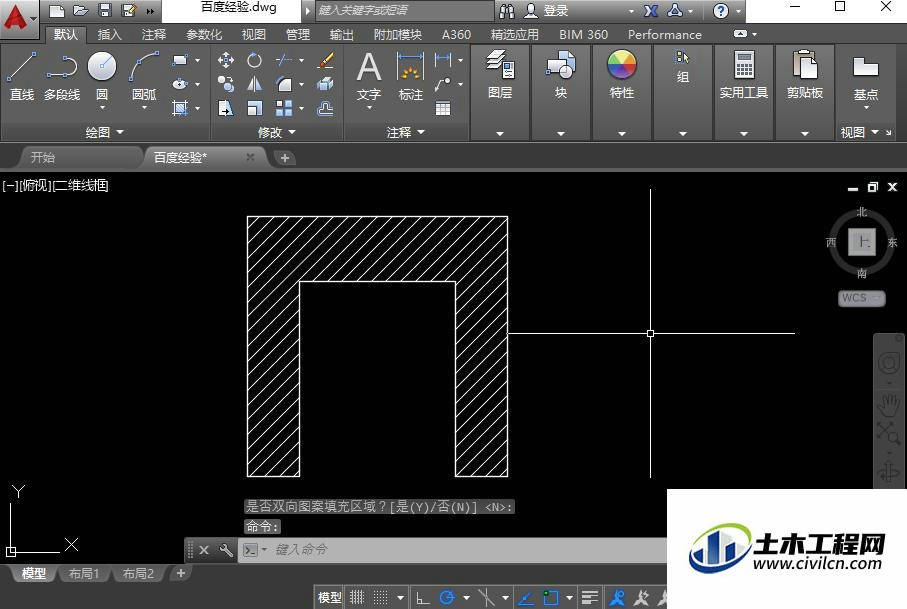Insert a Table via table icon
This screenshot has height=609, width=907.
443,108
